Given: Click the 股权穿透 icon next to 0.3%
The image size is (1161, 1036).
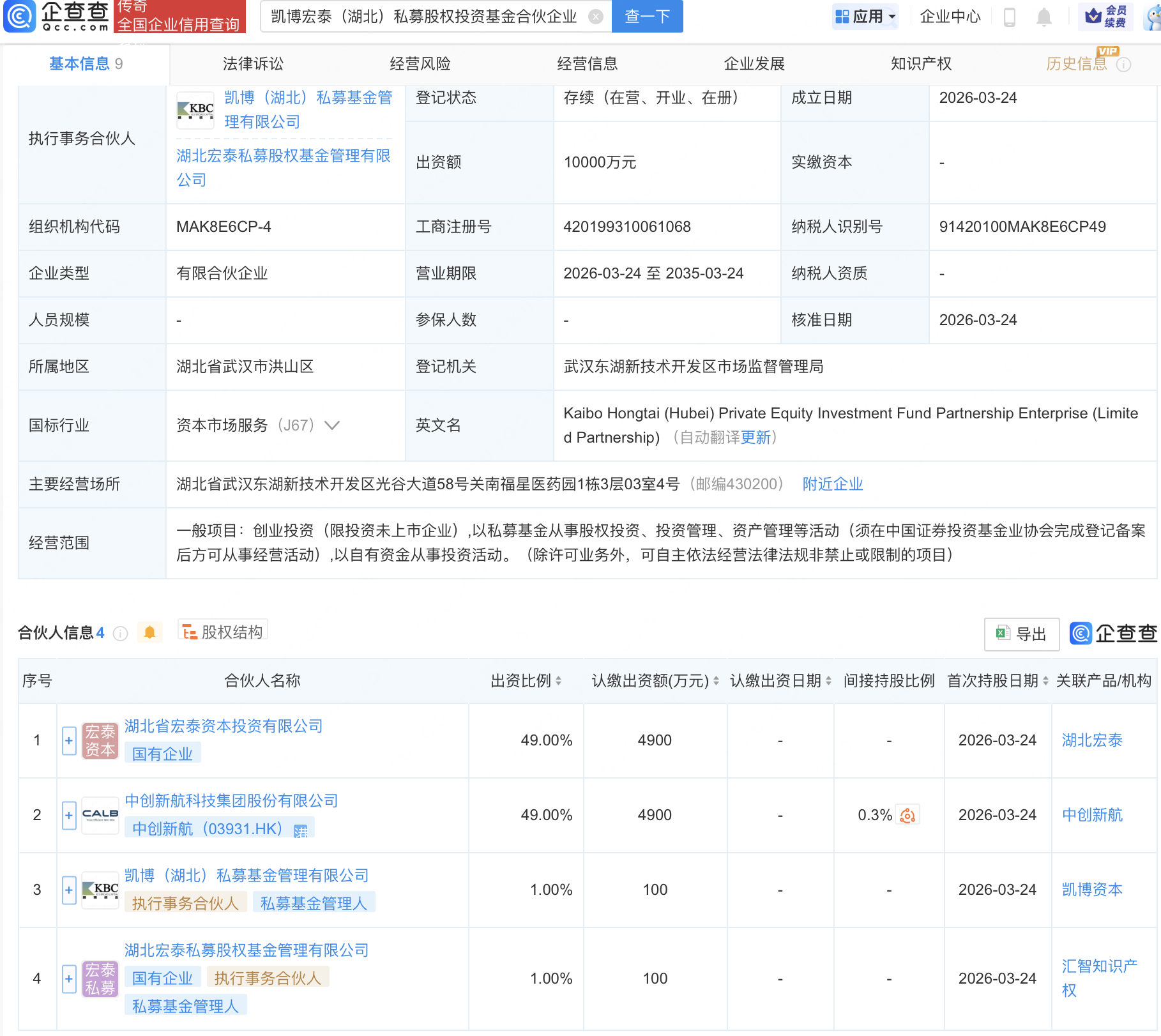Looking at the screenshot, I should [907, 814].
